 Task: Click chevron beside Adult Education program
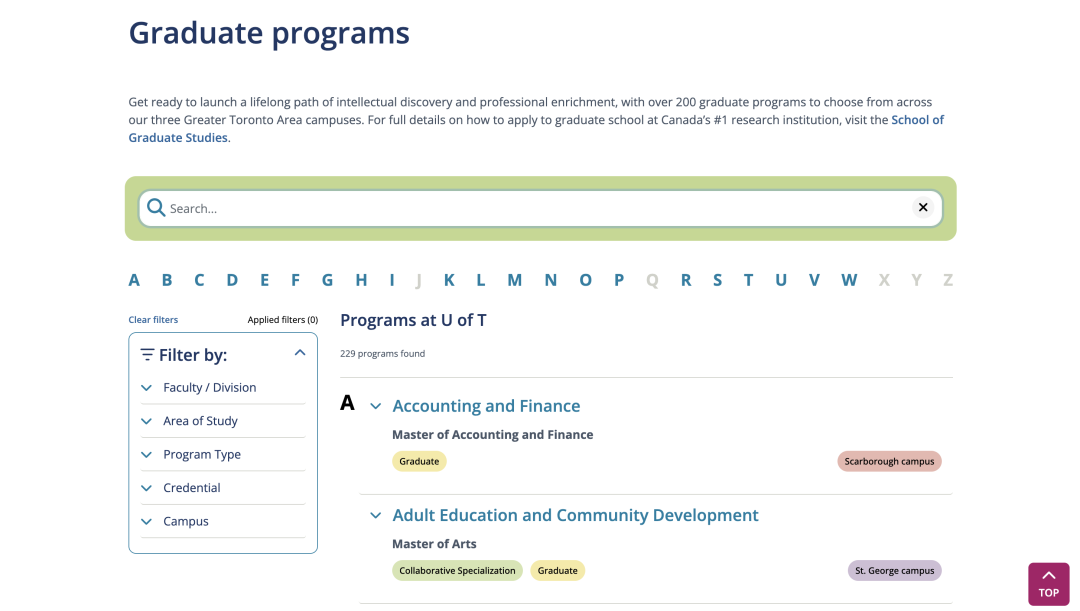(376, 516)
